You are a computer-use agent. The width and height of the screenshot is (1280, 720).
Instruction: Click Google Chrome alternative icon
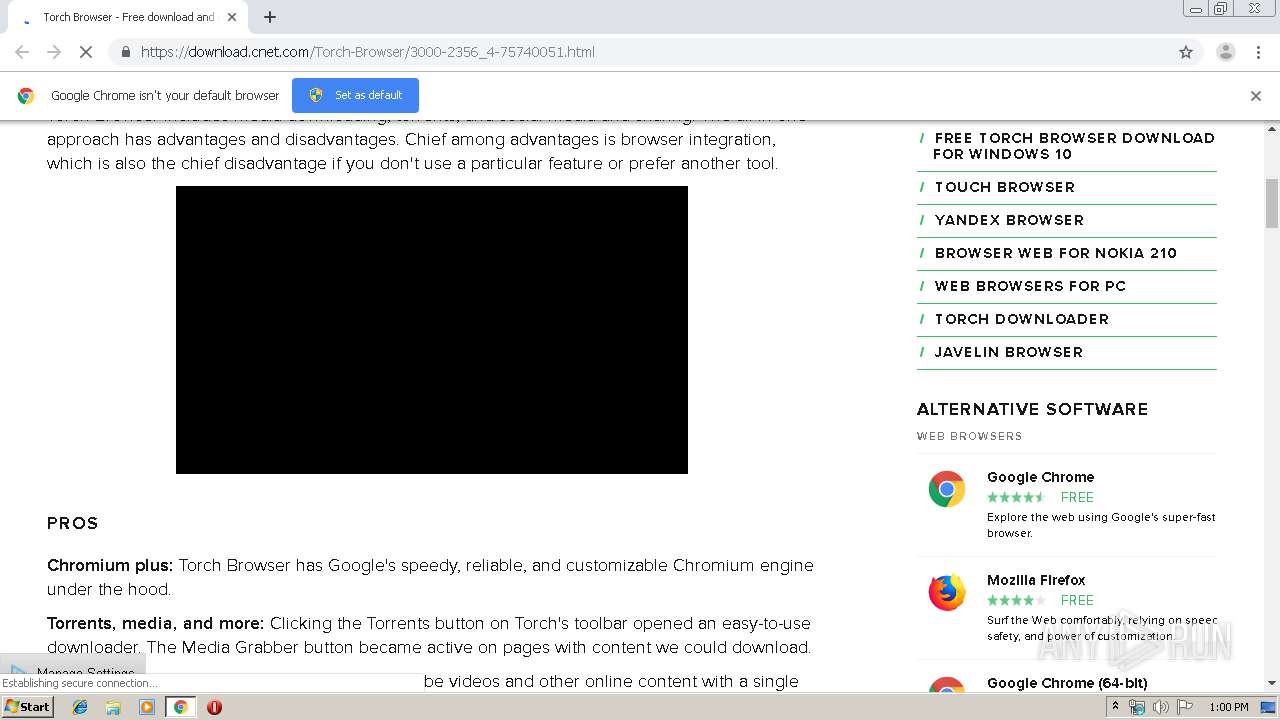946,489
